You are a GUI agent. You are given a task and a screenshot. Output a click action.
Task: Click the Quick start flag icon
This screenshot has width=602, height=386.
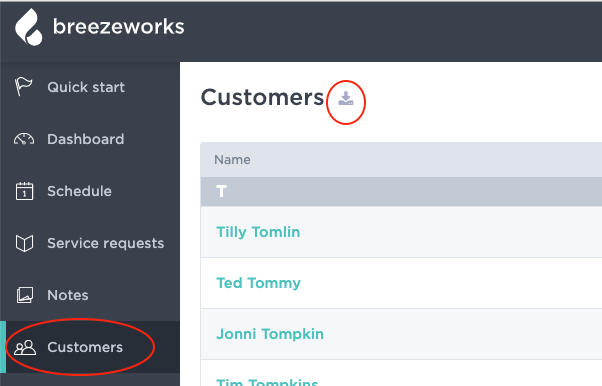point(24,86)
